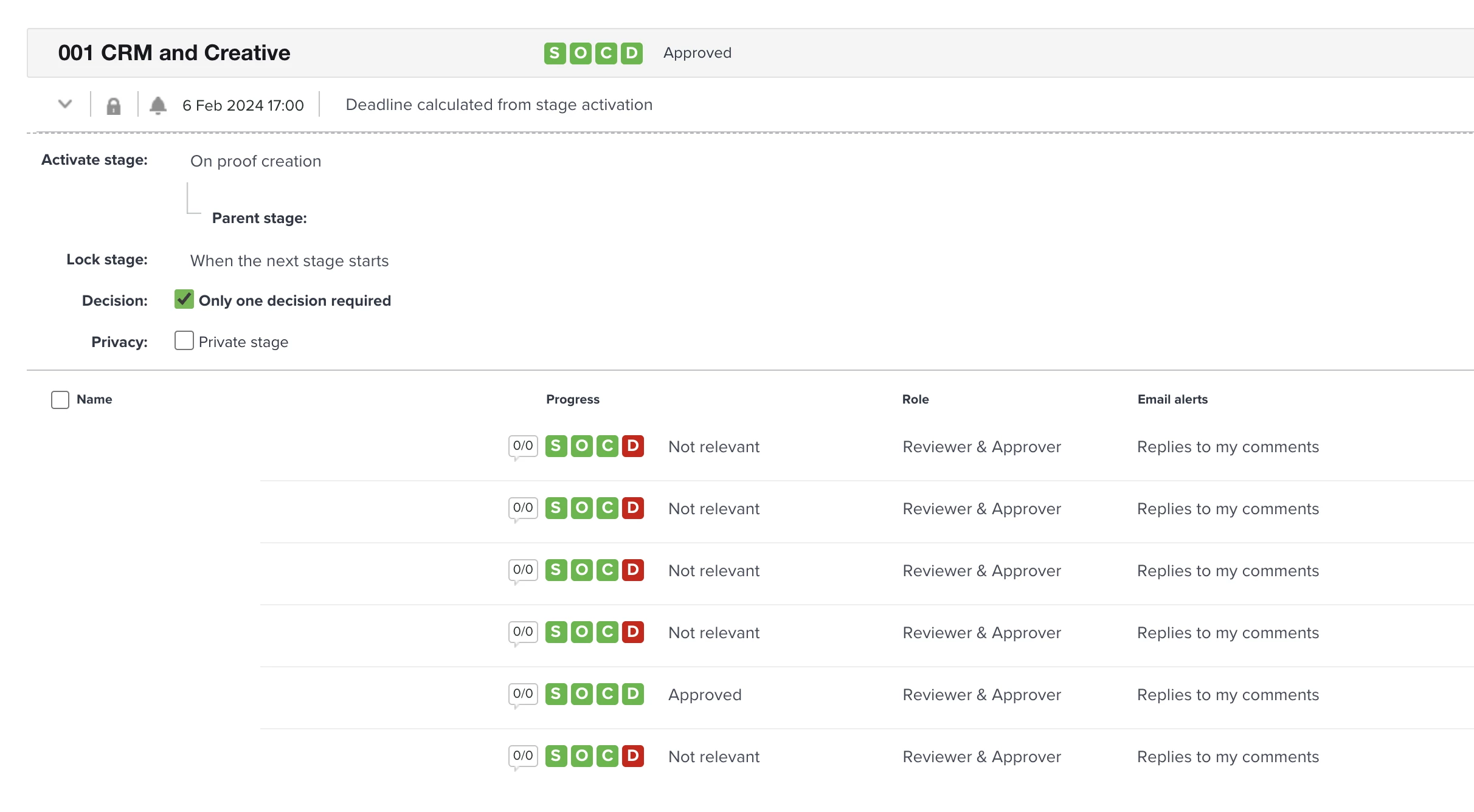Open Lock stage 'When the next stage starts'
Image resolution: width=1474 pixels, height=812 pixels.
tap(289, 261)
